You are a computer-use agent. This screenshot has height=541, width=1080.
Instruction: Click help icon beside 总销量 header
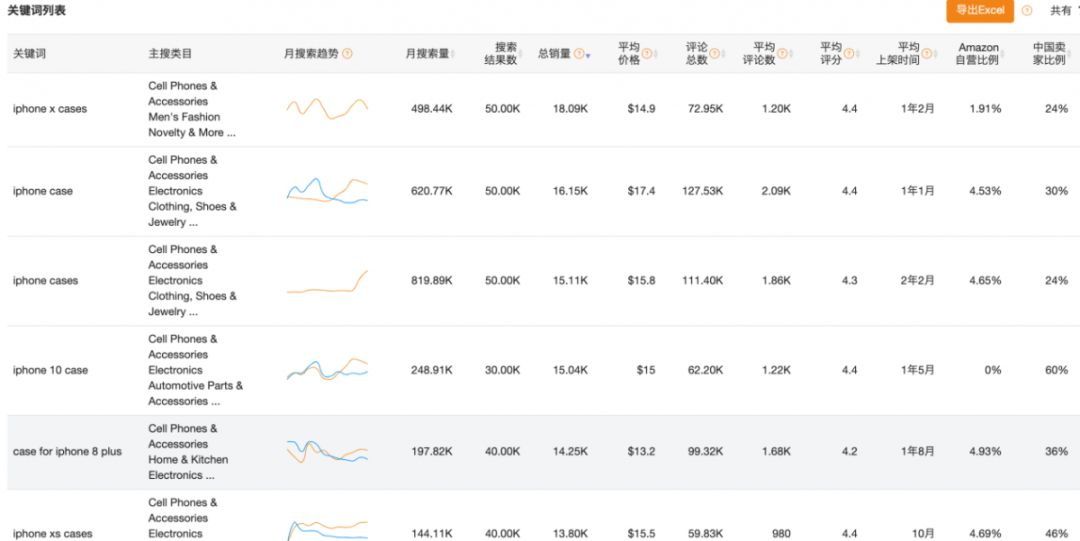point(578,54)
